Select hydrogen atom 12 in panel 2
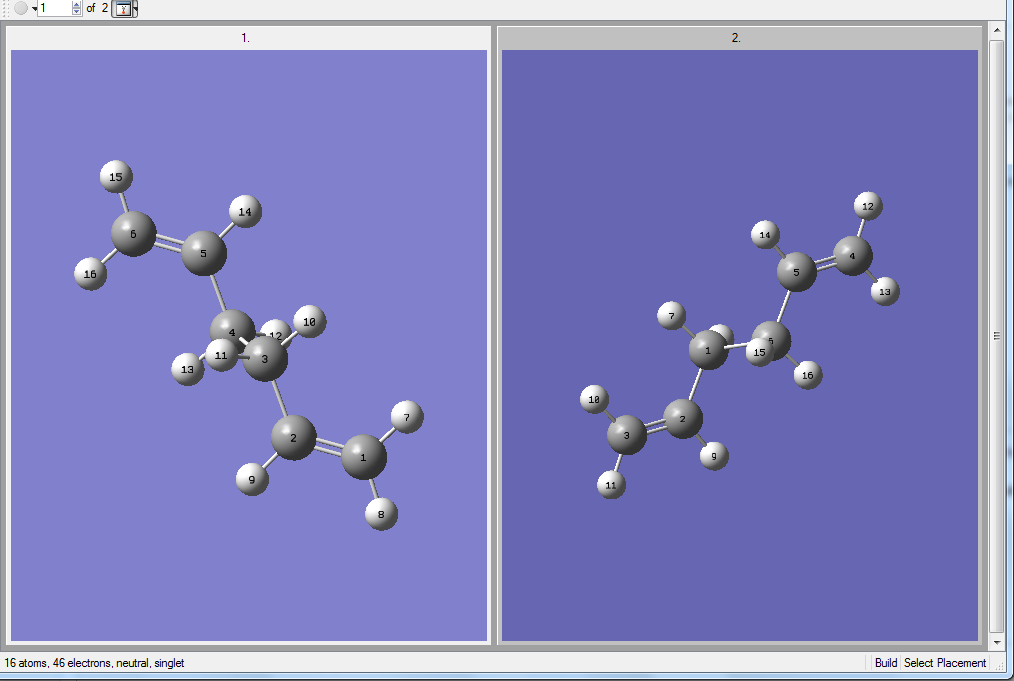Viewport: 1014px width, 681px height. 868,206
